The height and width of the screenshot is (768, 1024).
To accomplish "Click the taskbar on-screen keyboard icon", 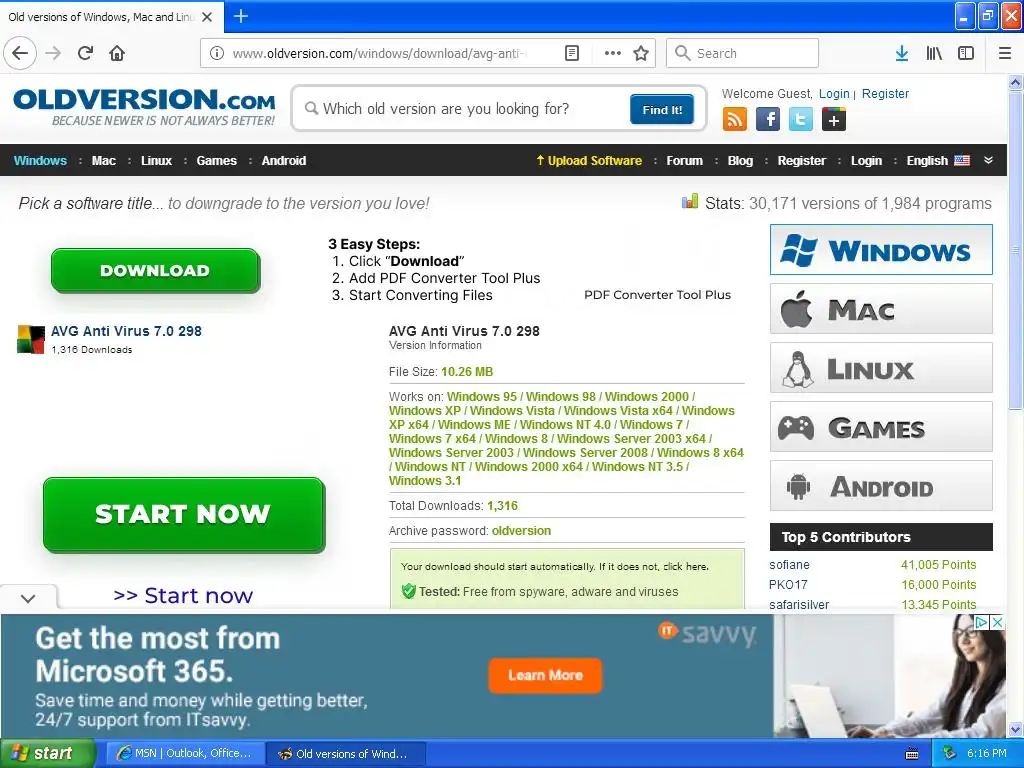I will (x=912, y=754).
